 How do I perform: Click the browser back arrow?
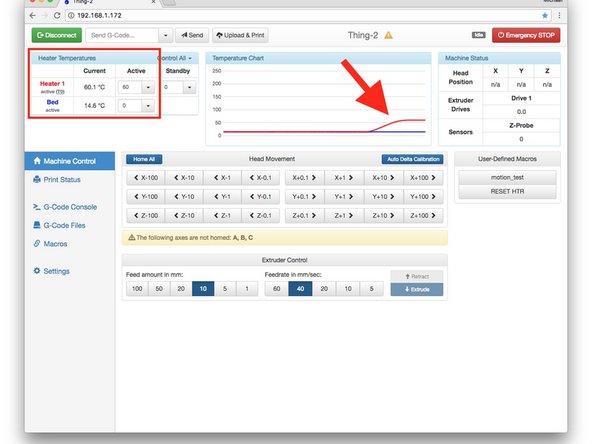[33, 15]
